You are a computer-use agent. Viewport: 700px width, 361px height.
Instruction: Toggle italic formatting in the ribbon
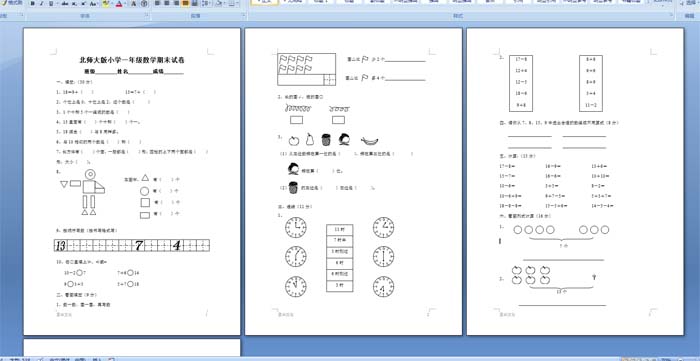(42, 4)
